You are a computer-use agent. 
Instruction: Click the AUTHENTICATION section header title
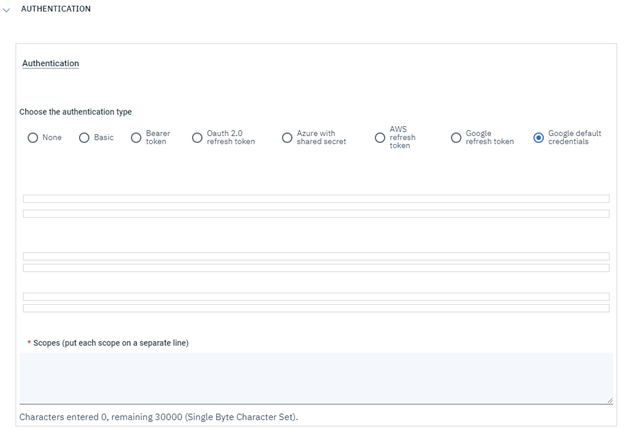coord(55,9)
